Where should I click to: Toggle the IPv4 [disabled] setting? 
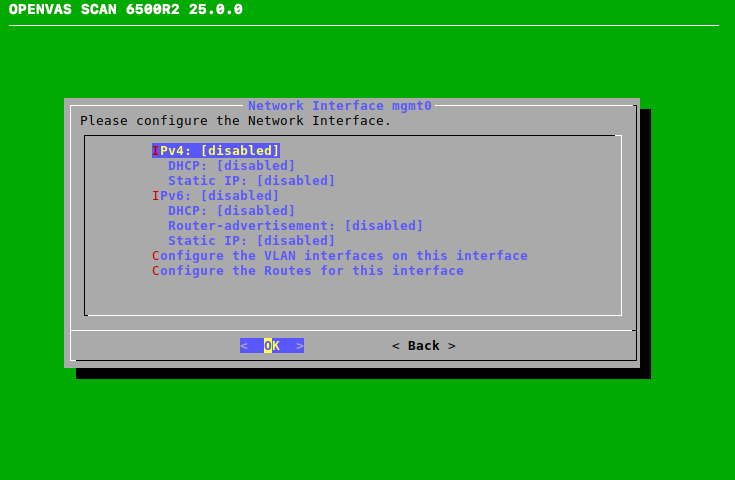(x=216, y=151)
